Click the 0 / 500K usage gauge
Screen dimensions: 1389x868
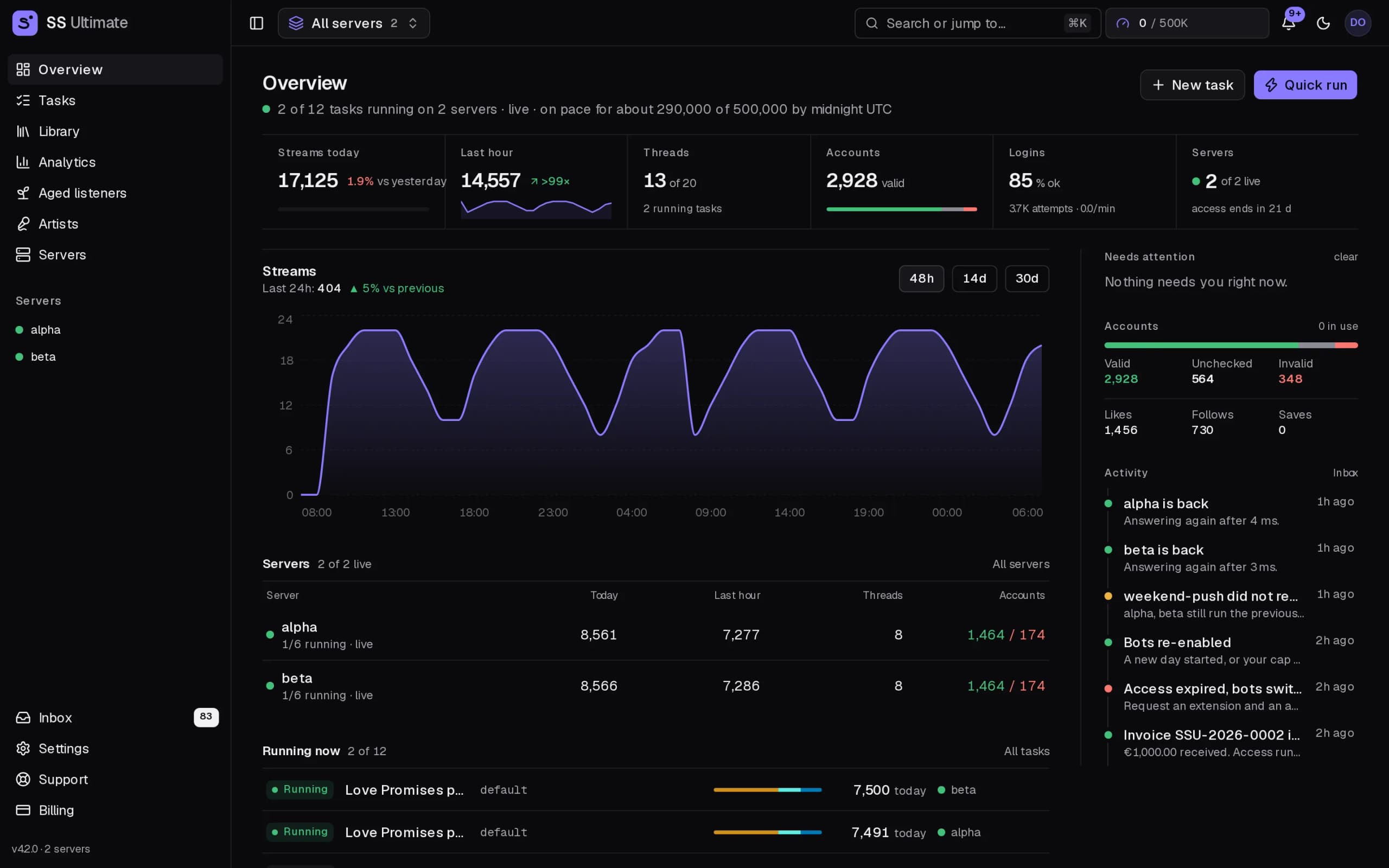(1187, 23)
